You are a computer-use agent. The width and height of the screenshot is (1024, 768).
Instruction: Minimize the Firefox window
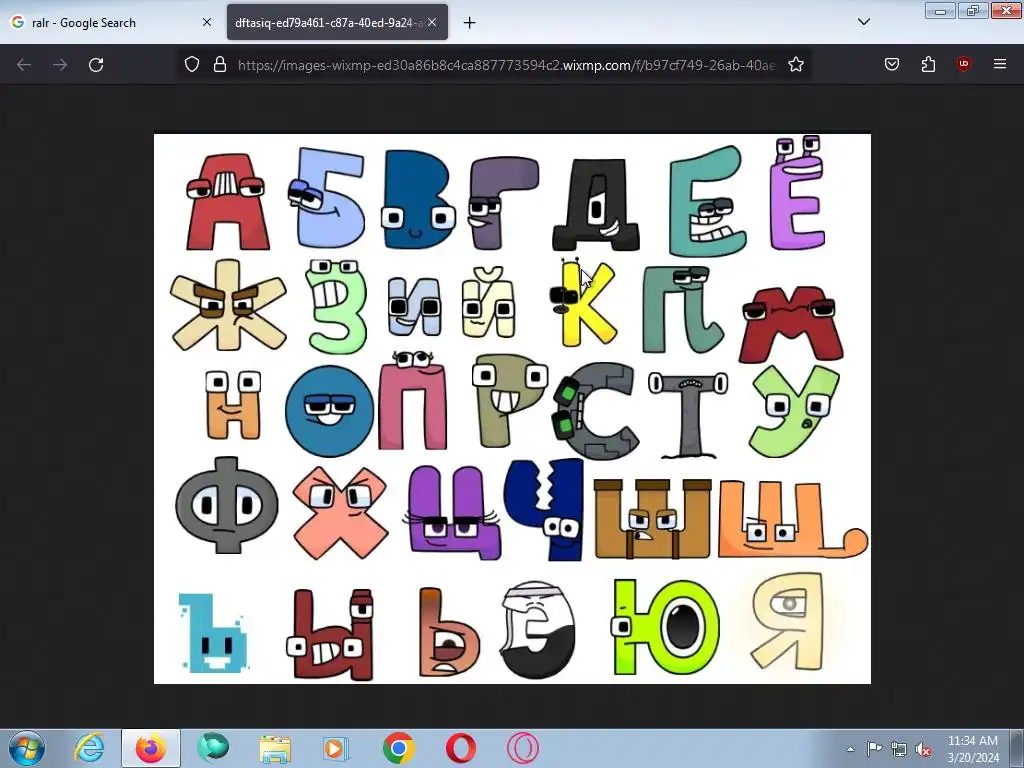[940, 10]
